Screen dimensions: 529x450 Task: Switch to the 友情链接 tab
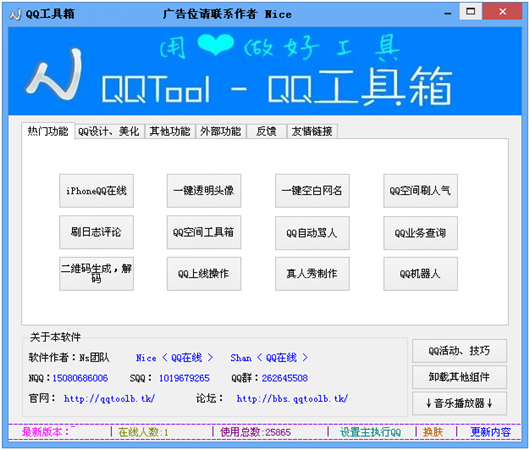coord(312,131)
